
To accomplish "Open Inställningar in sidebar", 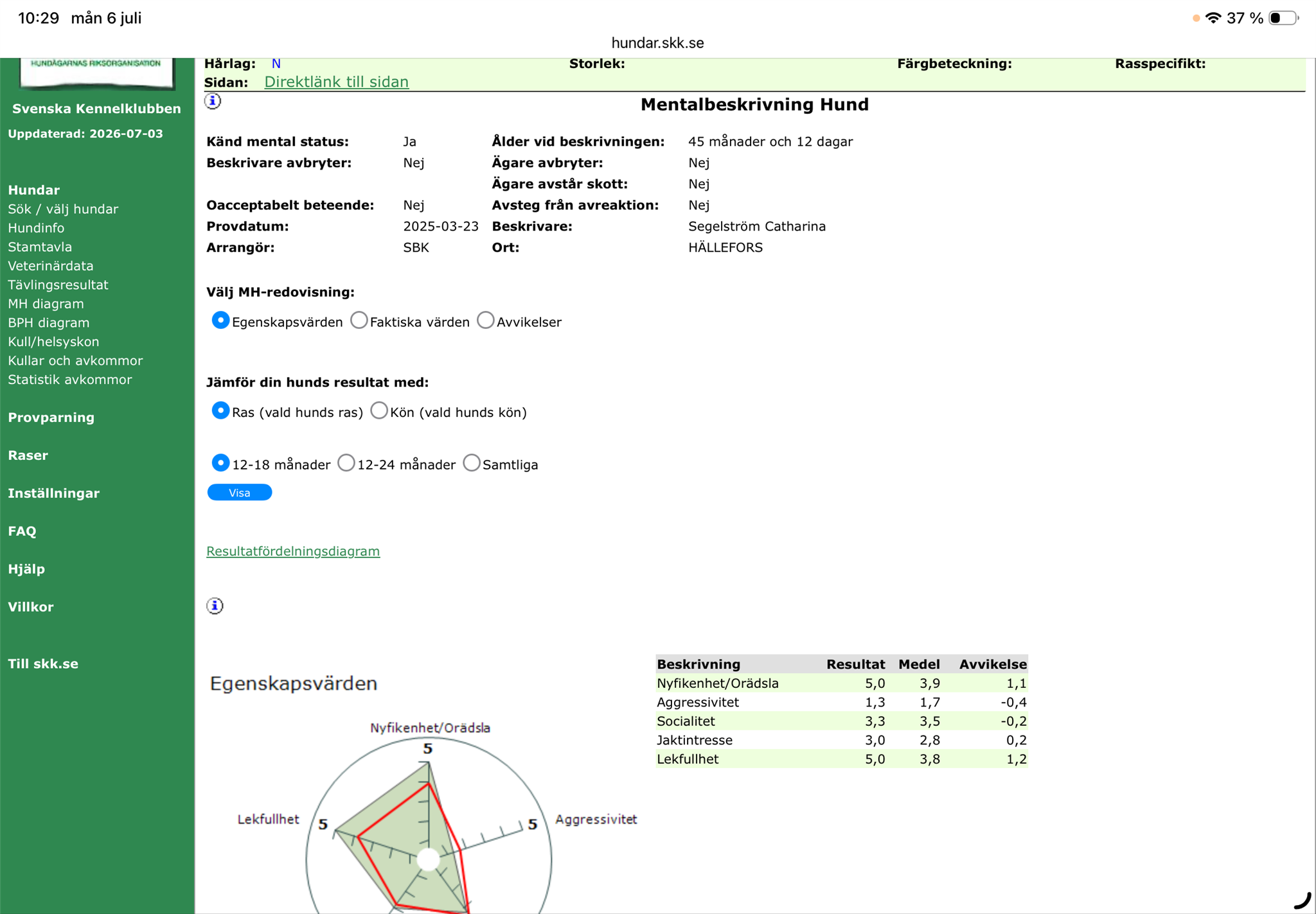I will coord(54,493).
